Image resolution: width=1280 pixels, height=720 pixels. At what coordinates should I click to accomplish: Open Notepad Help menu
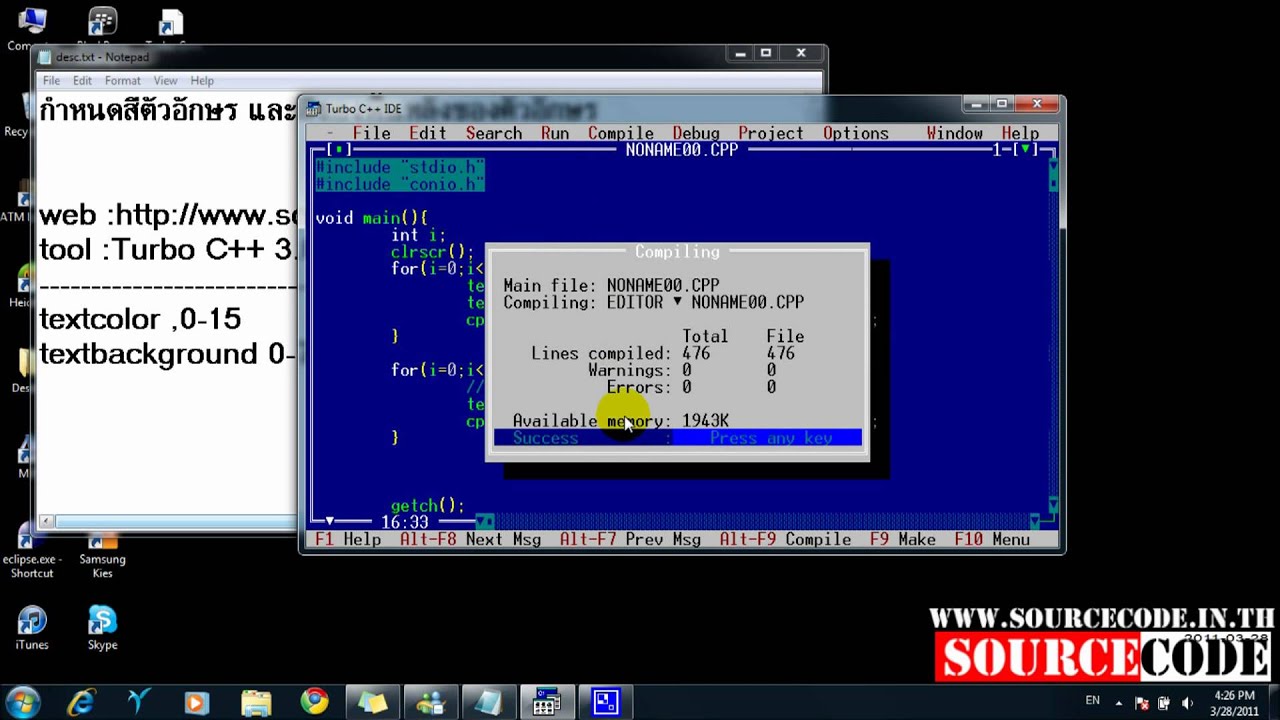202,81
